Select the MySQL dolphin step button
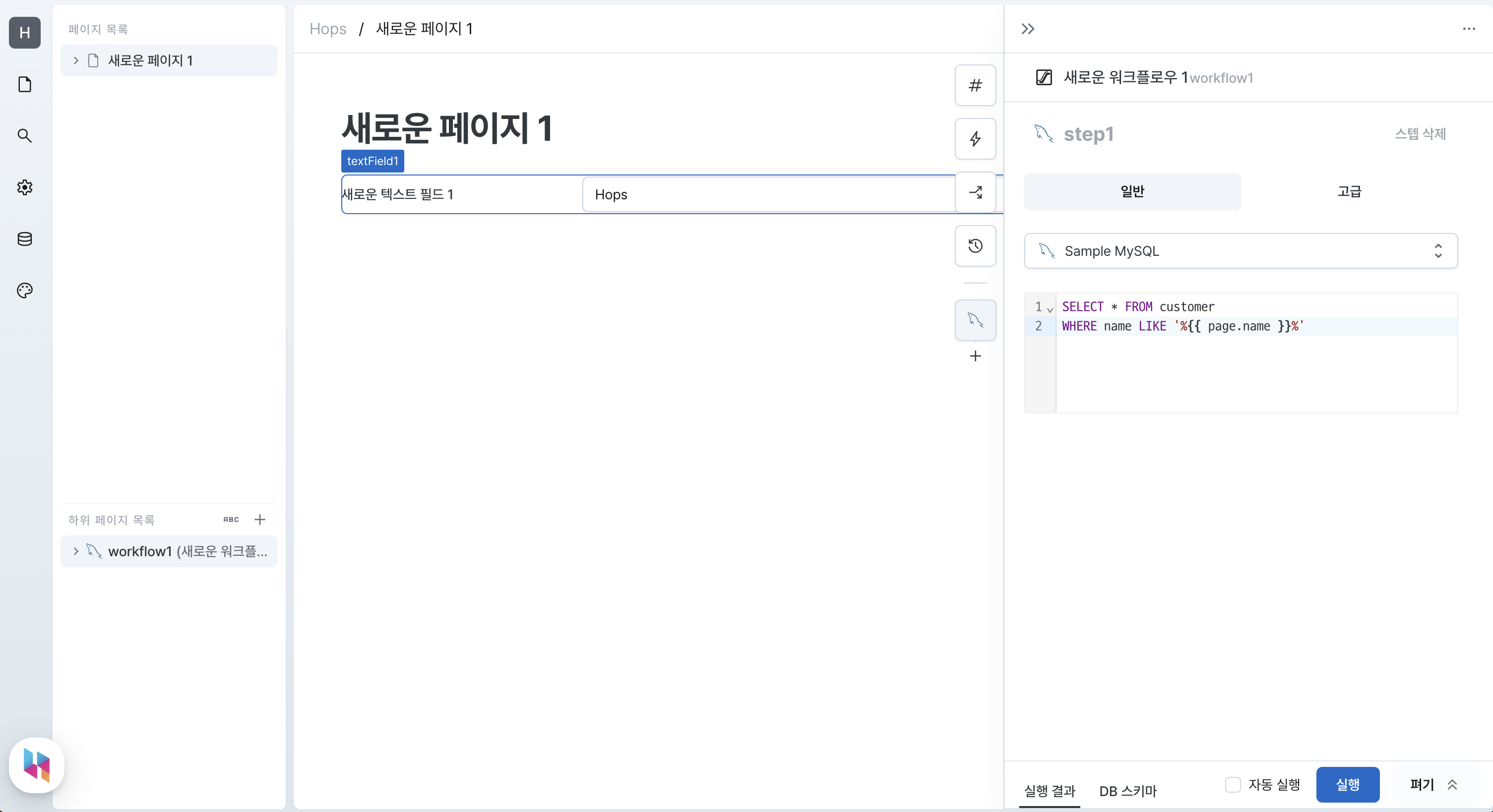1493x812 pixels. [x=976, y=320]
